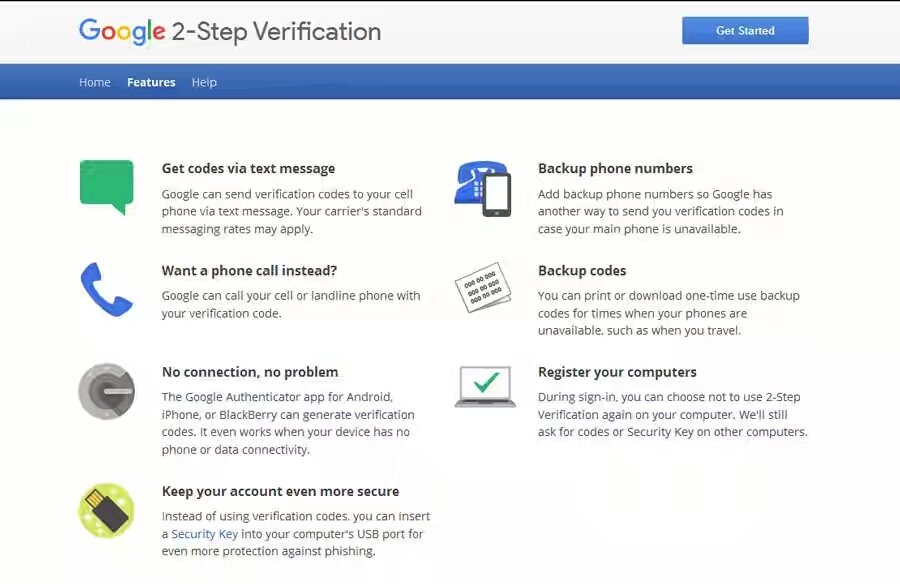Click the 'Want a phone call instead?' heading
Image resolution: width=900 pixels, height=584 pixels.
point(249,270)
